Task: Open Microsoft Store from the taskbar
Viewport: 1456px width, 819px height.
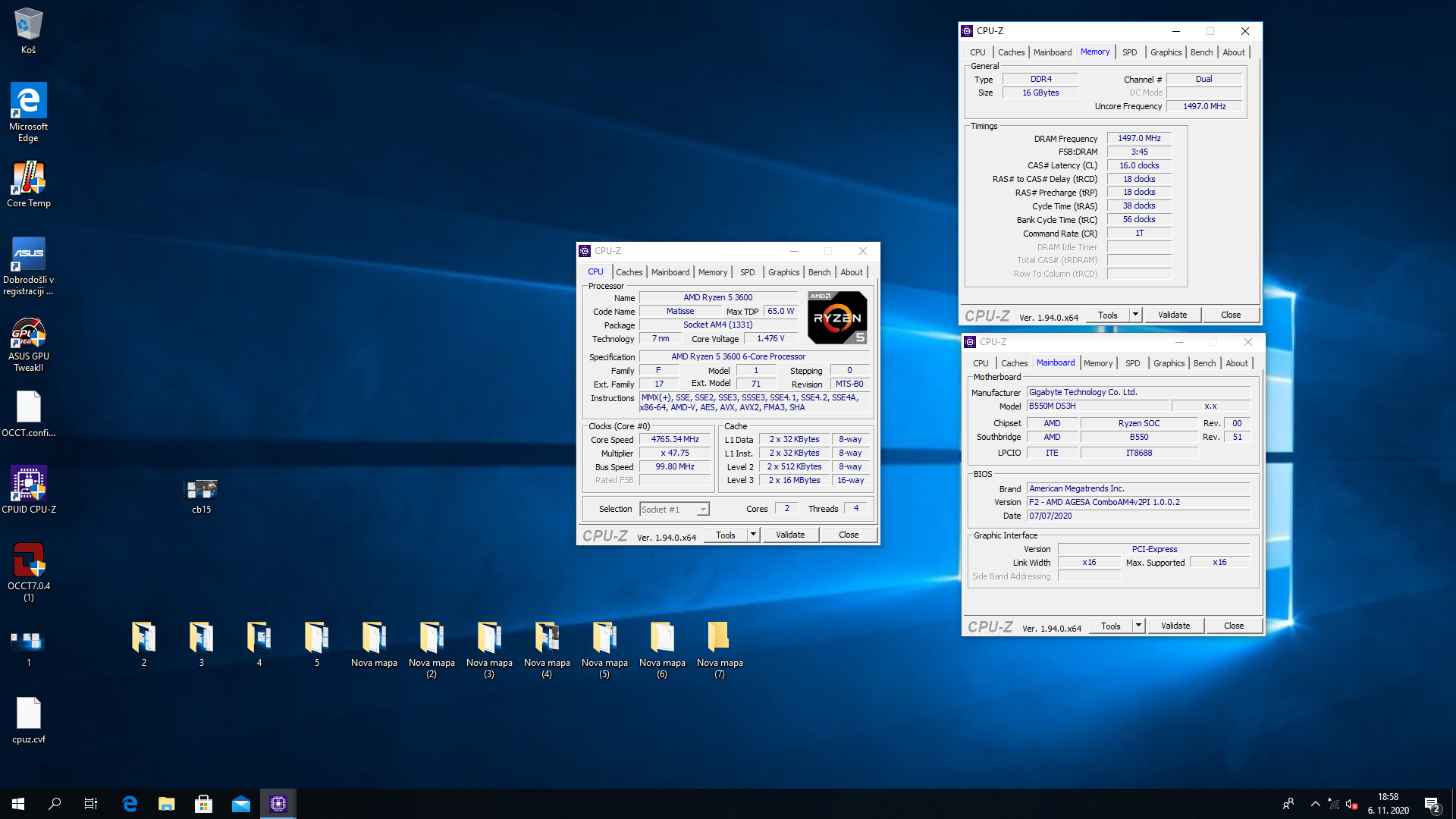Action: coord(203,804)
